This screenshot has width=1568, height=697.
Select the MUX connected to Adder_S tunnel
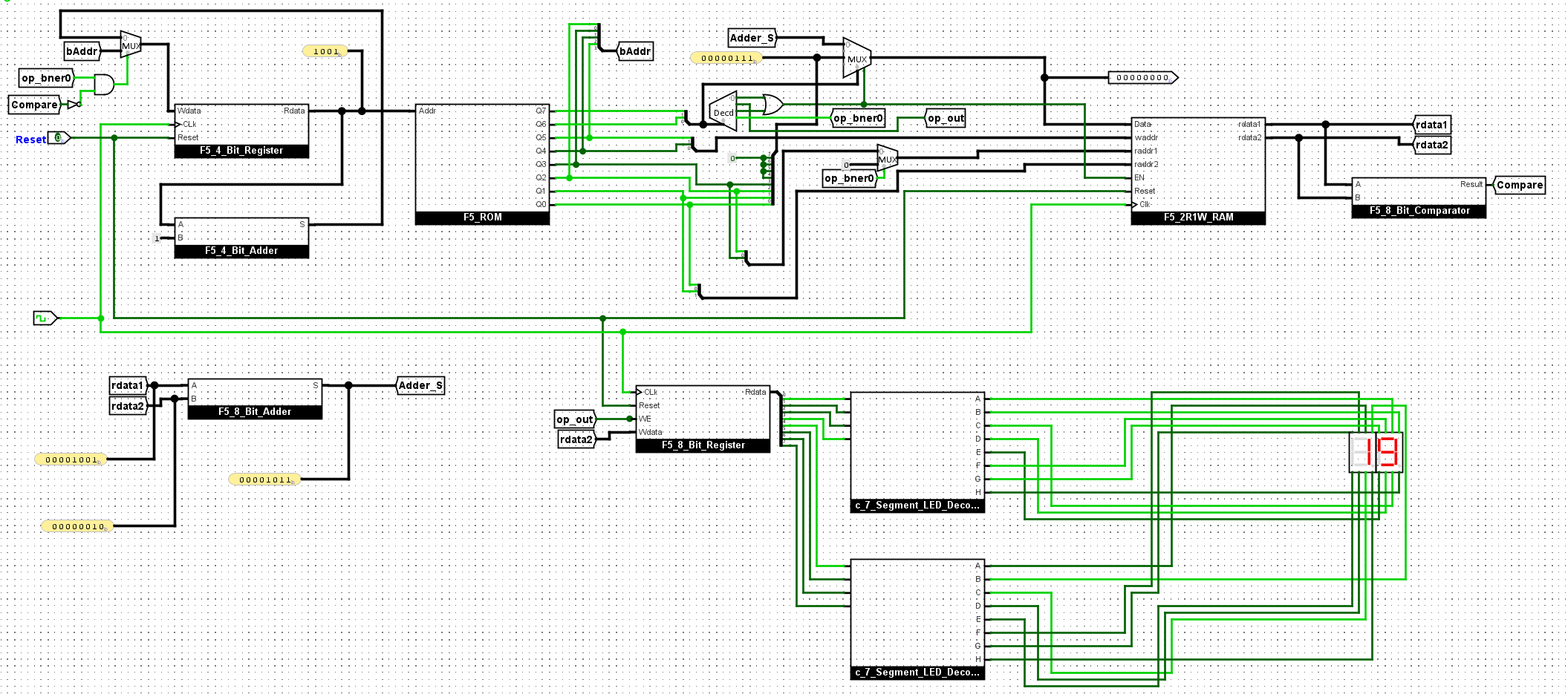pos(856,58)
